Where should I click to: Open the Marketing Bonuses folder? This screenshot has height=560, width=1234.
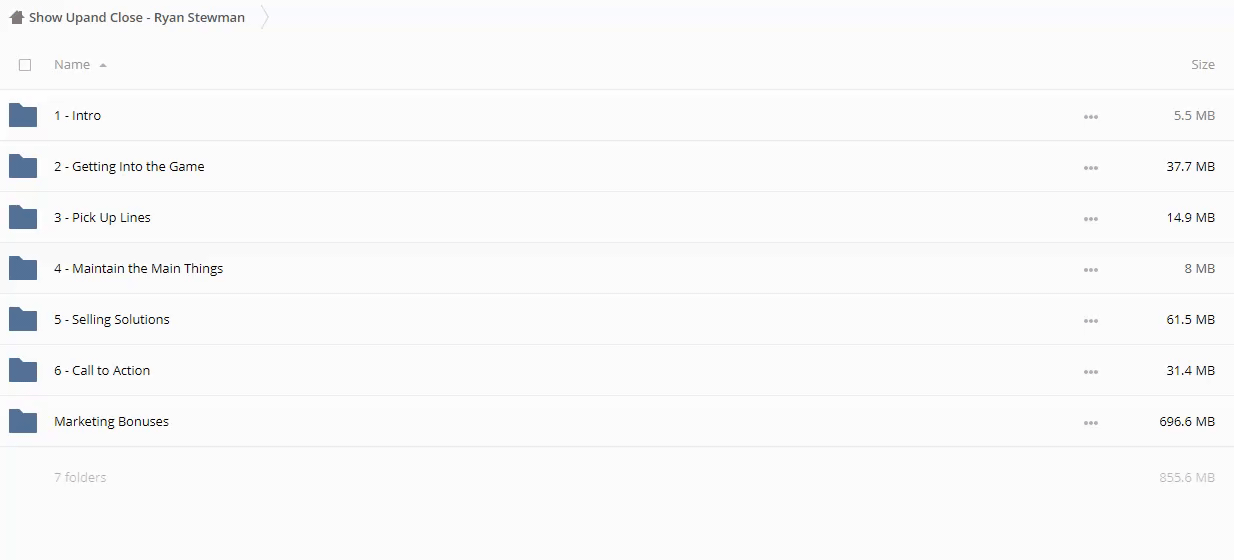pyautogui.click(x=111, y=421)
